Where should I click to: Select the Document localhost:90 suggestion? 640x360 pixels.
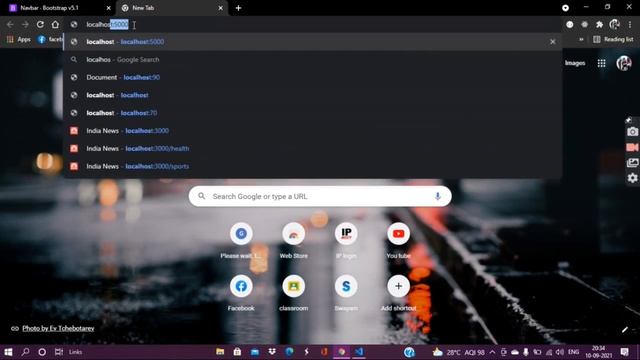313,77
